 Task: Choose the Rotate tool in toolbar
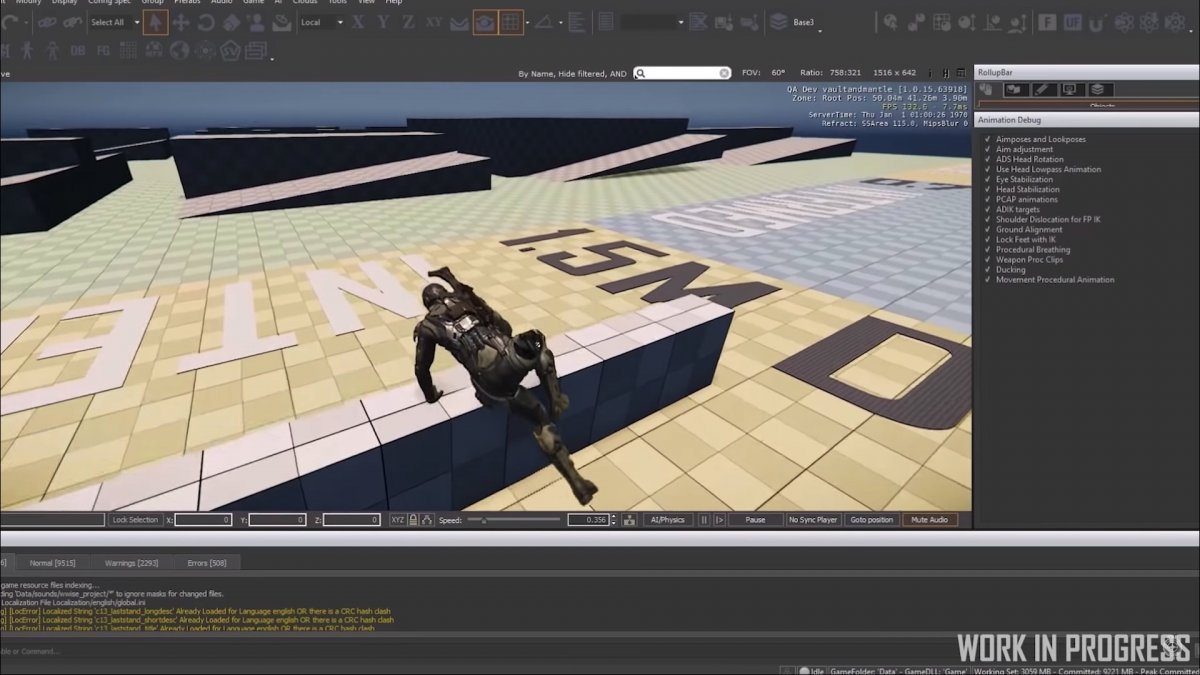tap(205, 22)
